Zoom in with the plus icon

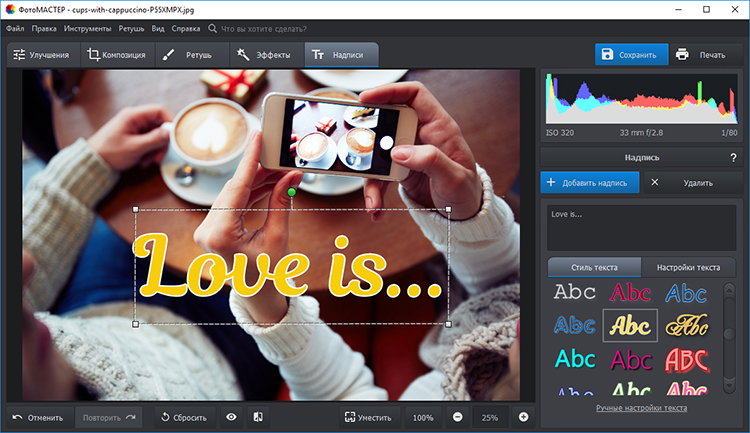pos(523,417)
